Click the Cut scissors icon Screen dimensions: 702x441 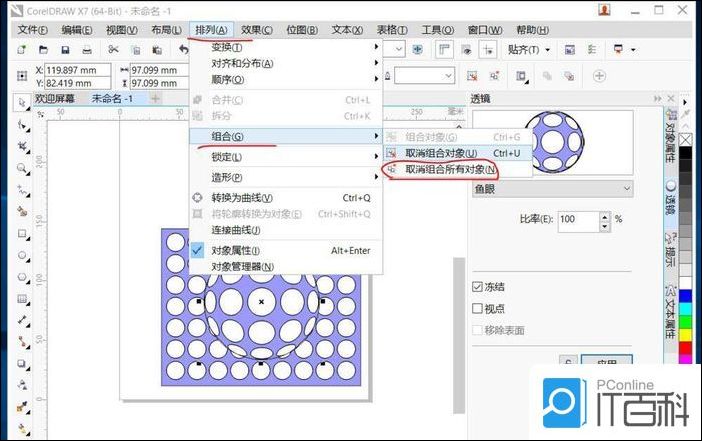pyautogui.click(x=113, y=50)
